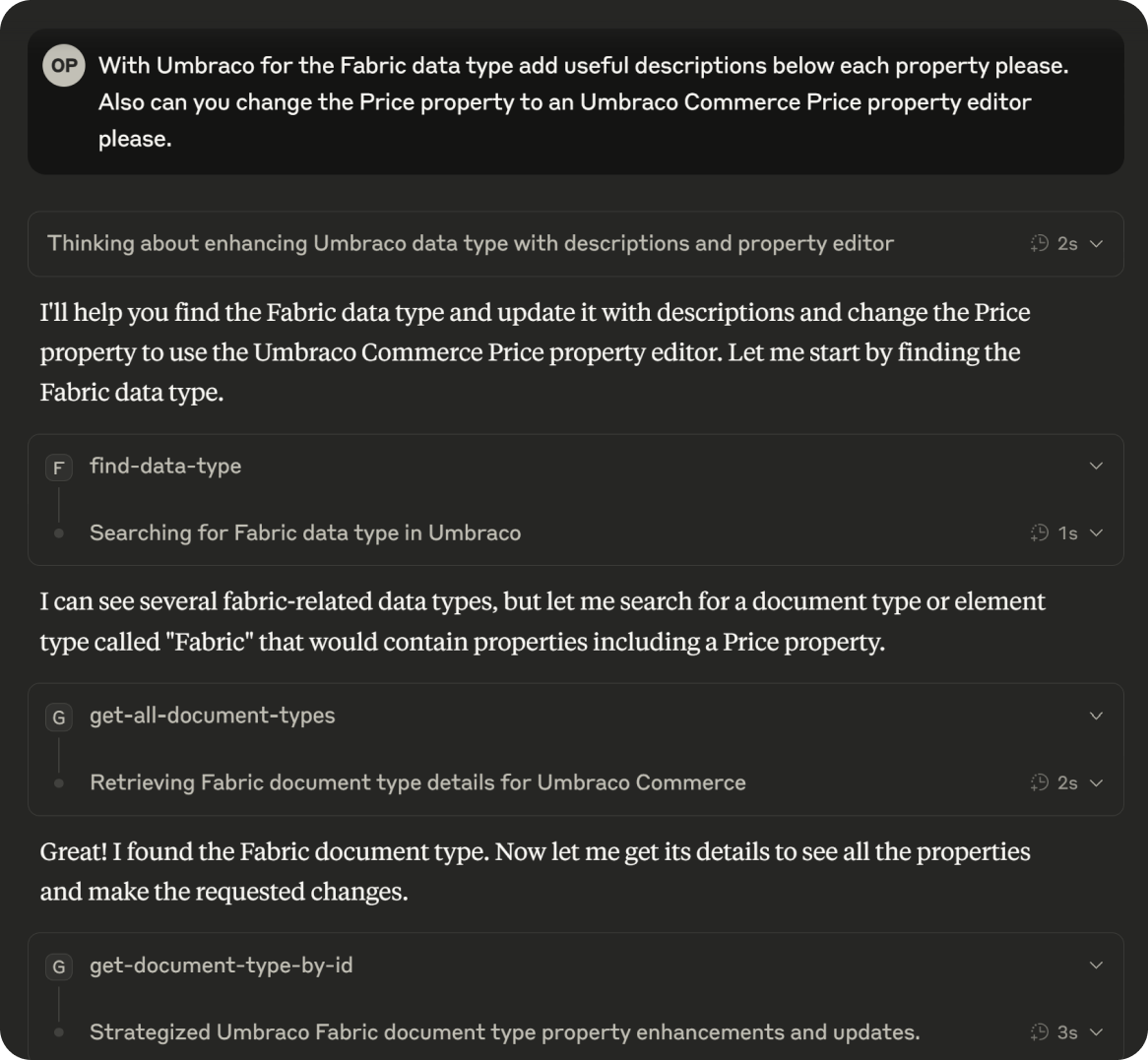Expand the Searching for Fabric data type step
1148x1060 pixels.
pos(1097,532)
